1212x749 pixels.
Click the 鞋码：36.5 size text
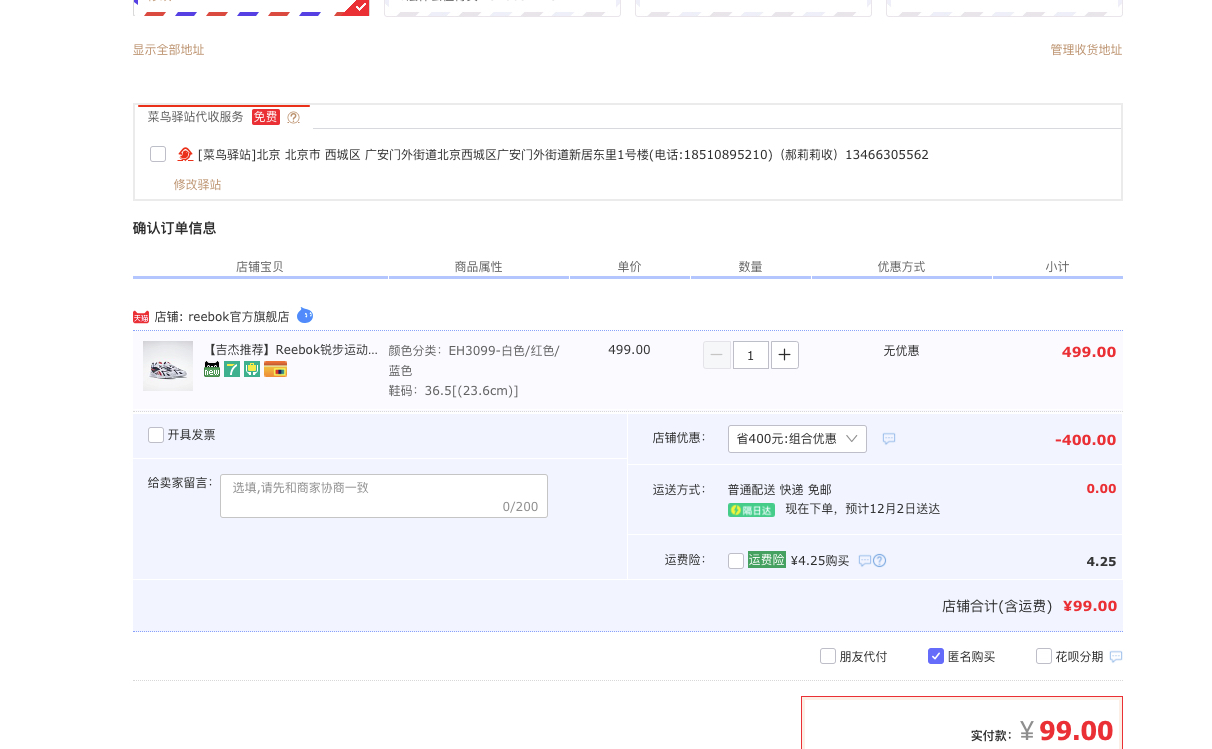[453, 391]
